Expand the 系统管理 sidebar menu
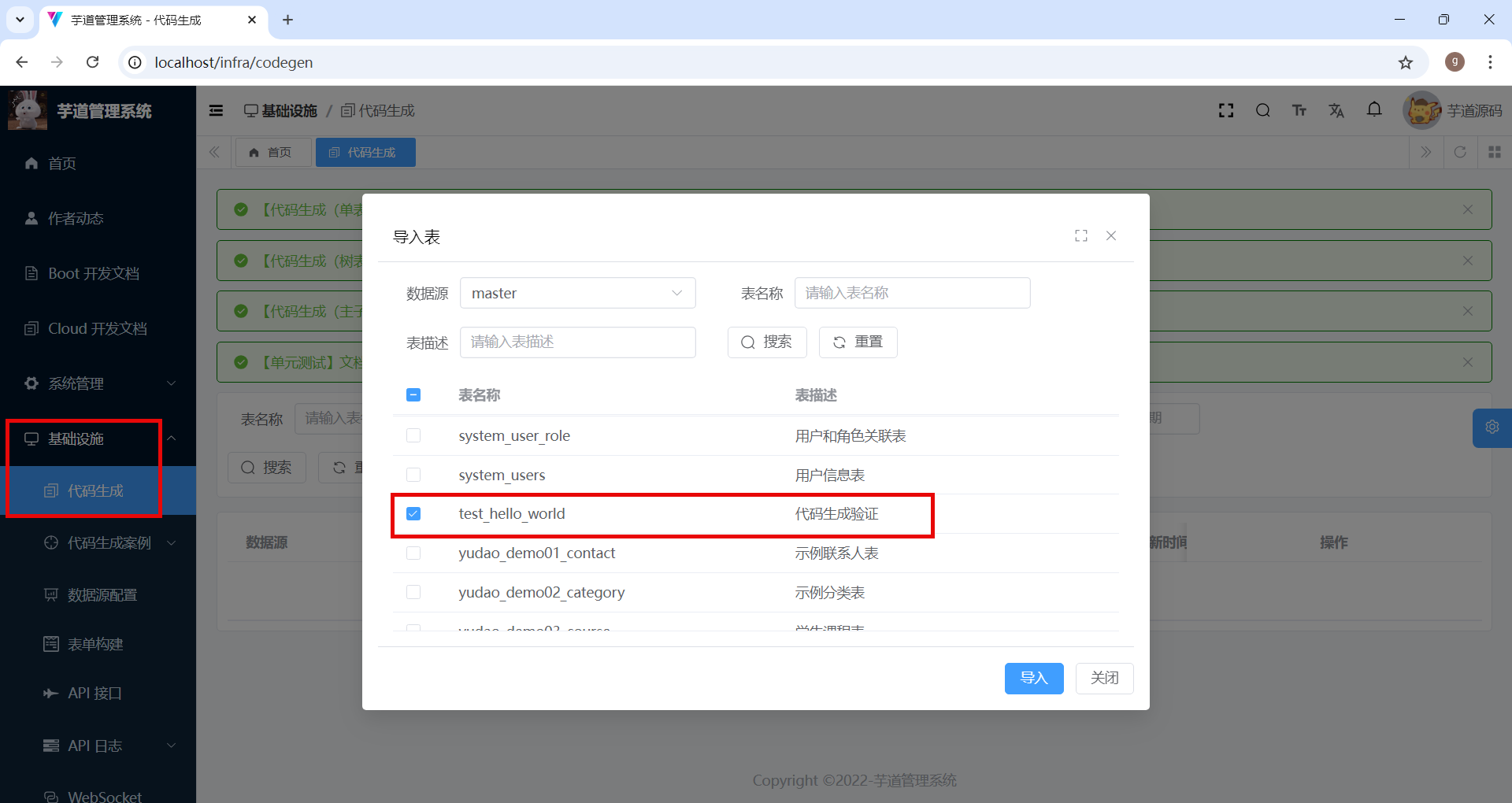 98,383
